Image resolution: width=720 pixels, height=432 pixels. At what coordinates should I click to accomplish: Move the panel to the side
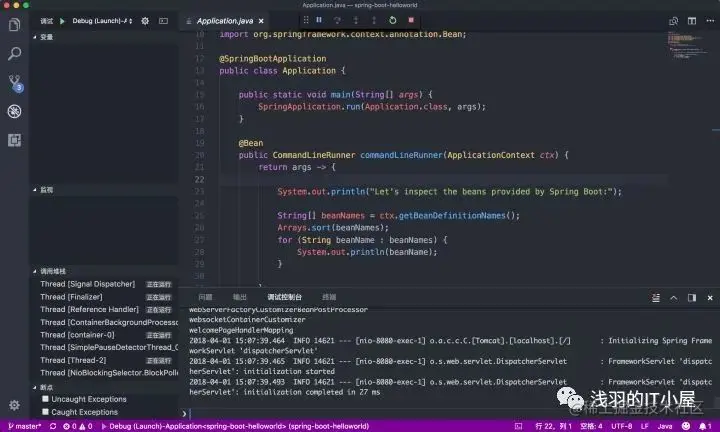(692, 298)
